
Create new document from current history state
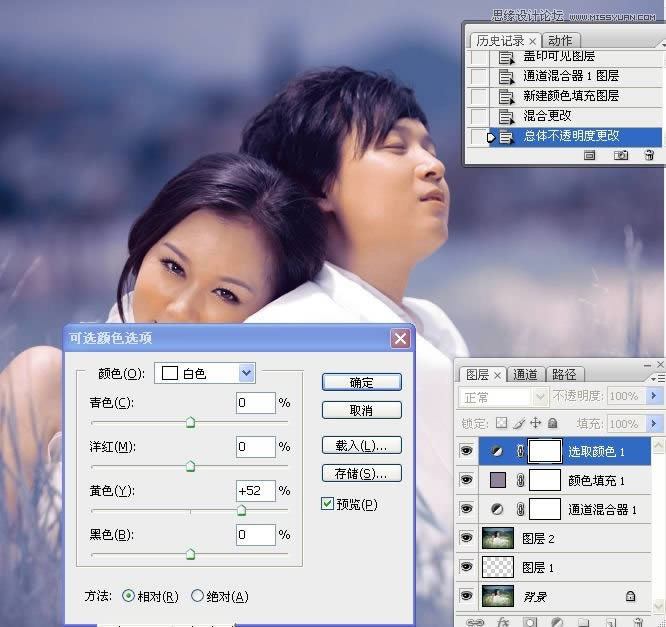pyautogui.click(x=590, y=155)
